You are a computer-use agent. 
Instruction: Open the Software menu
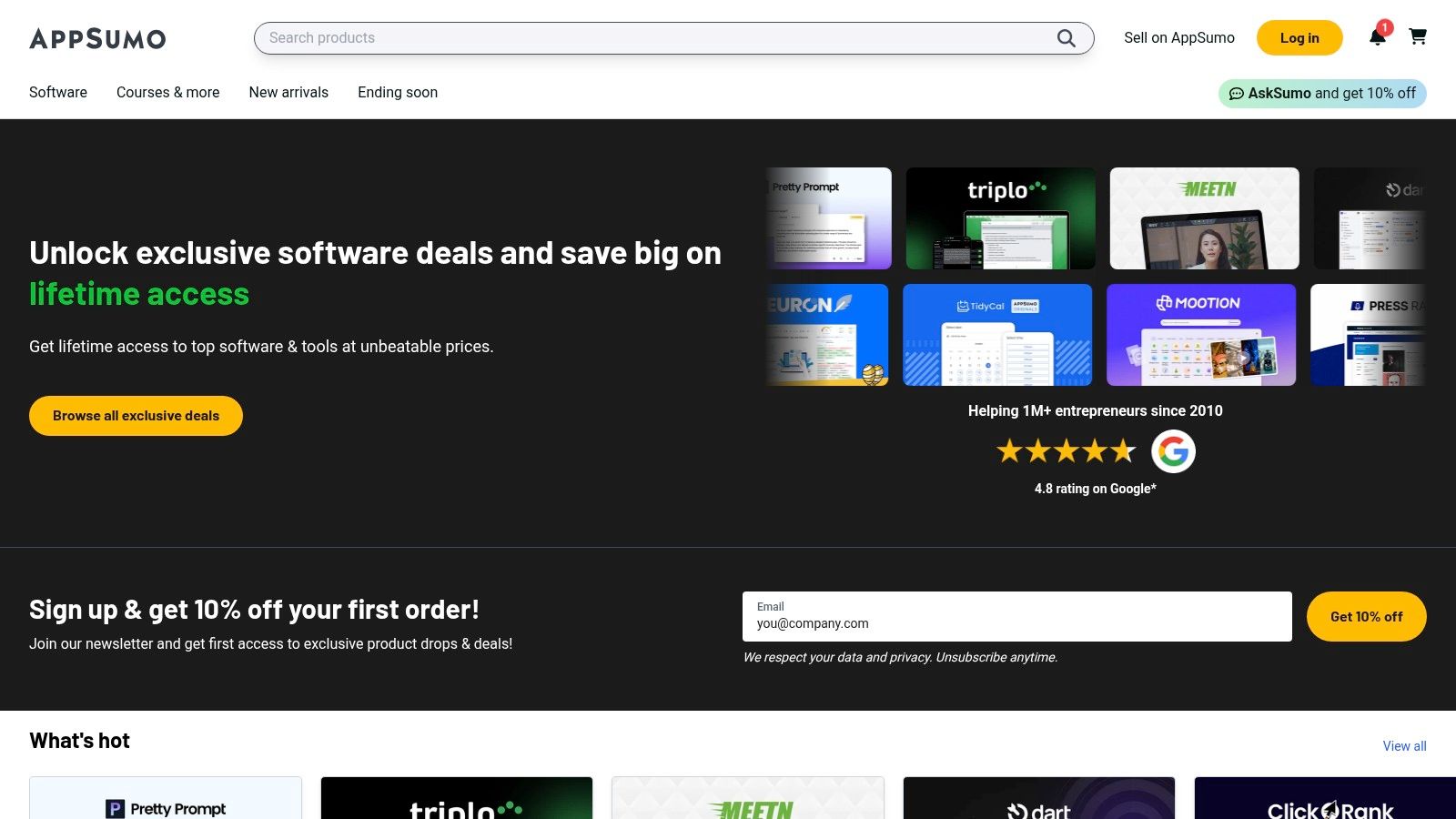coord(58,92)
